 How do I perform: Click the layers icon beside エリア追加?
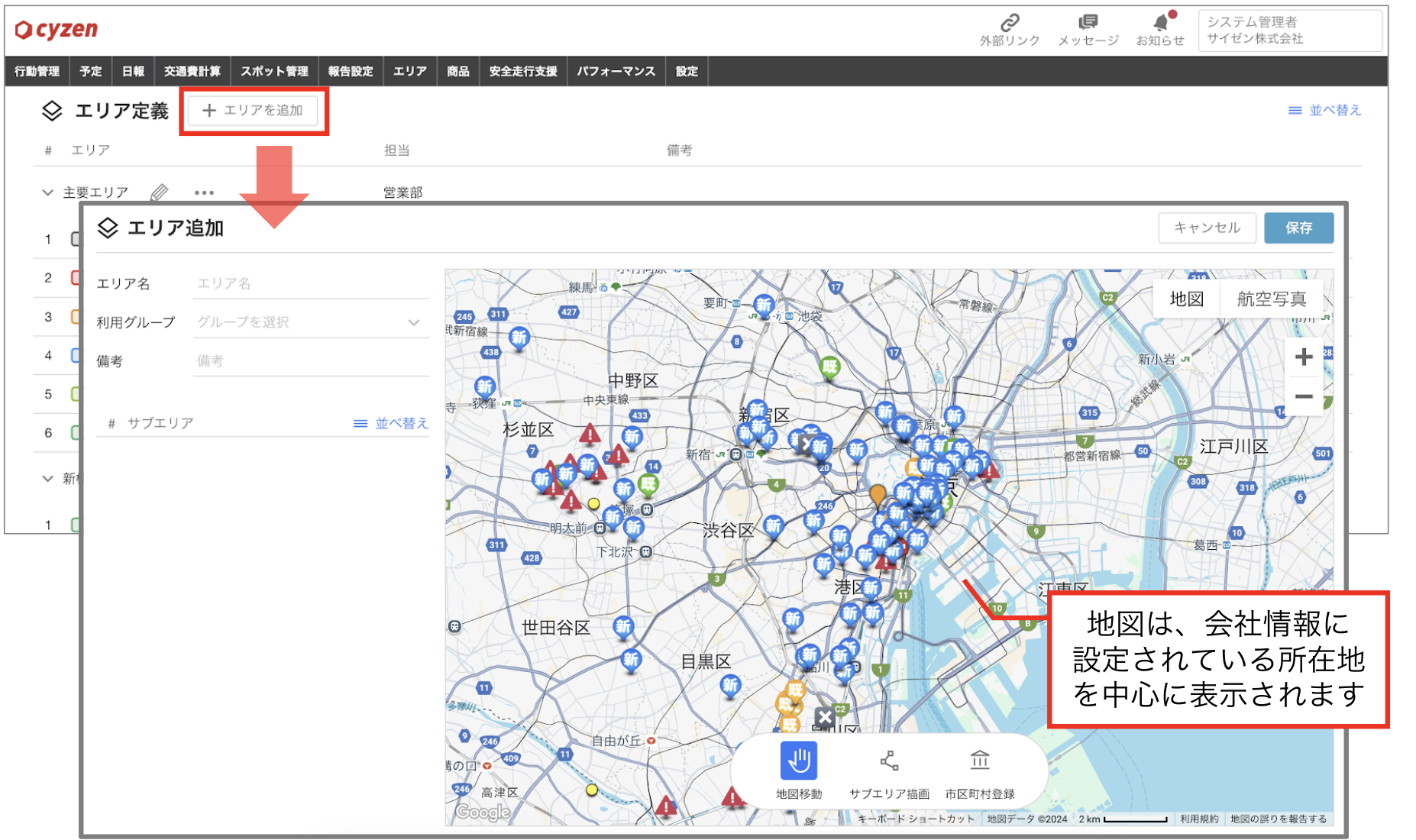[108, 228]
